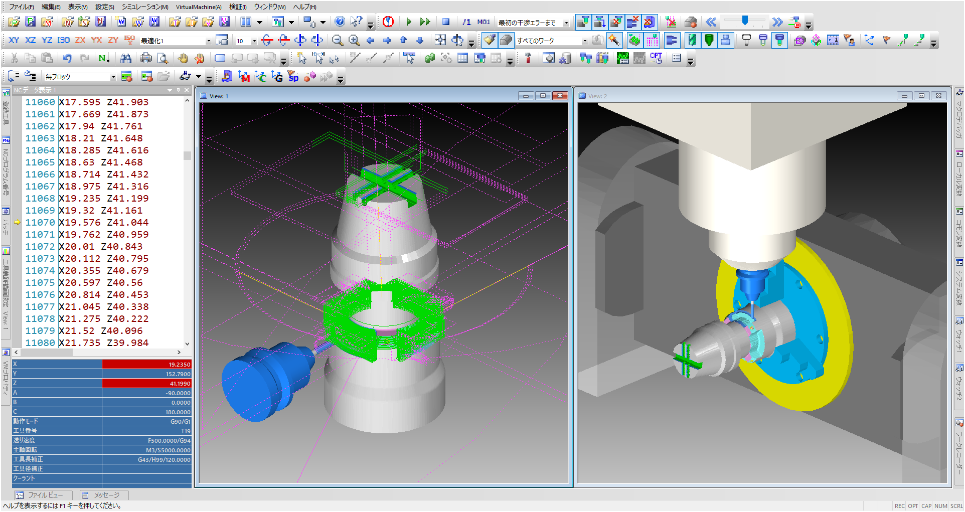Click the red Z coordinate value 41.1990
The height and width of the screenshot is (512, 965).
(147, 383)
